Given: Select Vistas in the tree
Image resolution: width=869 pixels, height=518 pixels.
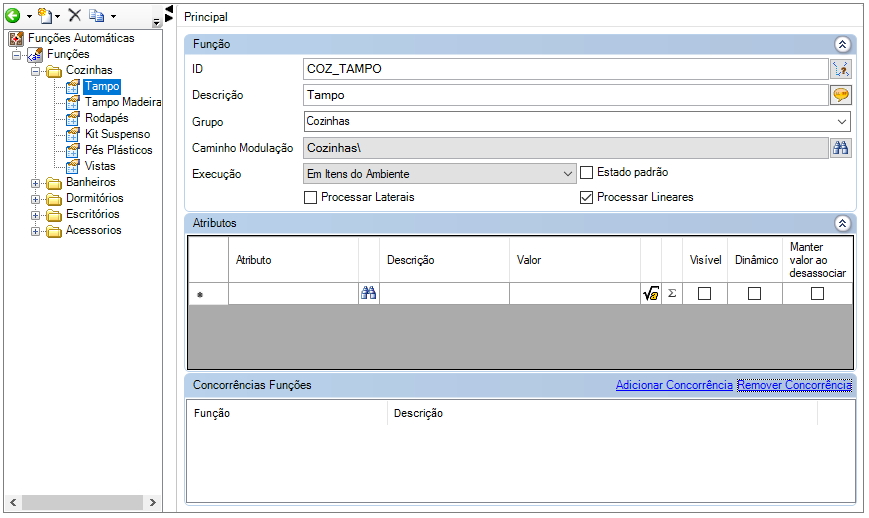Looking at the screenshot, I should pyautogui.click(x=100, y=166).
